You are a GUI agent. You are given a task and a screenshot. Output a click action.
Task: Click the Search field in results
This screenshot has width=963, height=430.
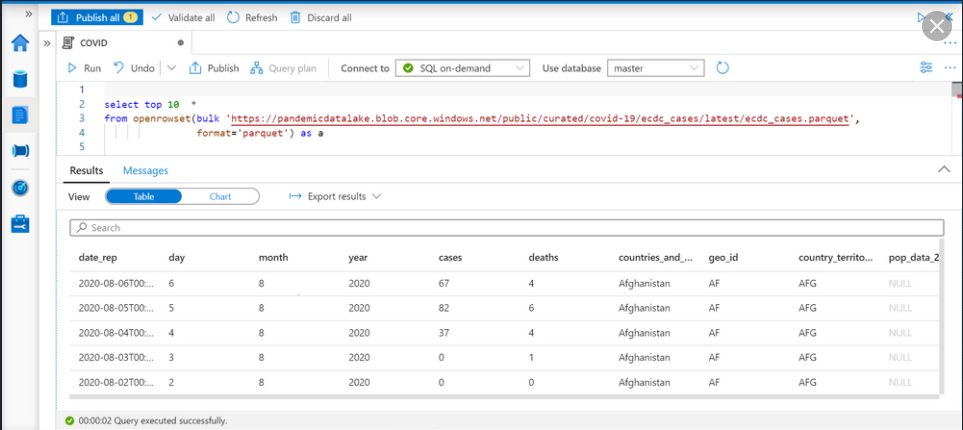[506, 228]
